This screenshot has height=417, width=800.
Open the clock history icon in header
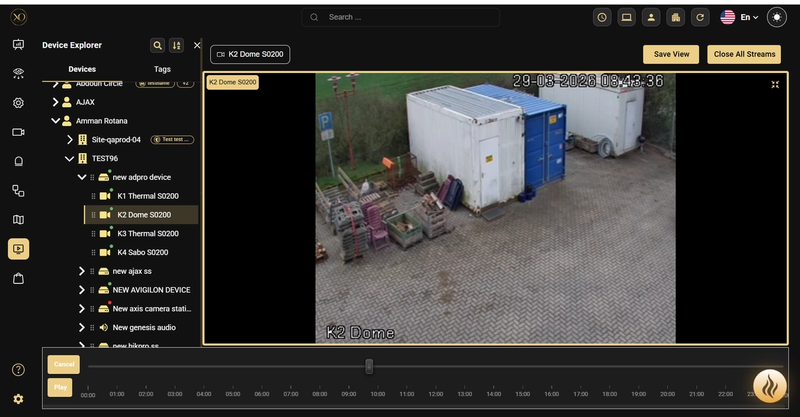coord(602,17)
